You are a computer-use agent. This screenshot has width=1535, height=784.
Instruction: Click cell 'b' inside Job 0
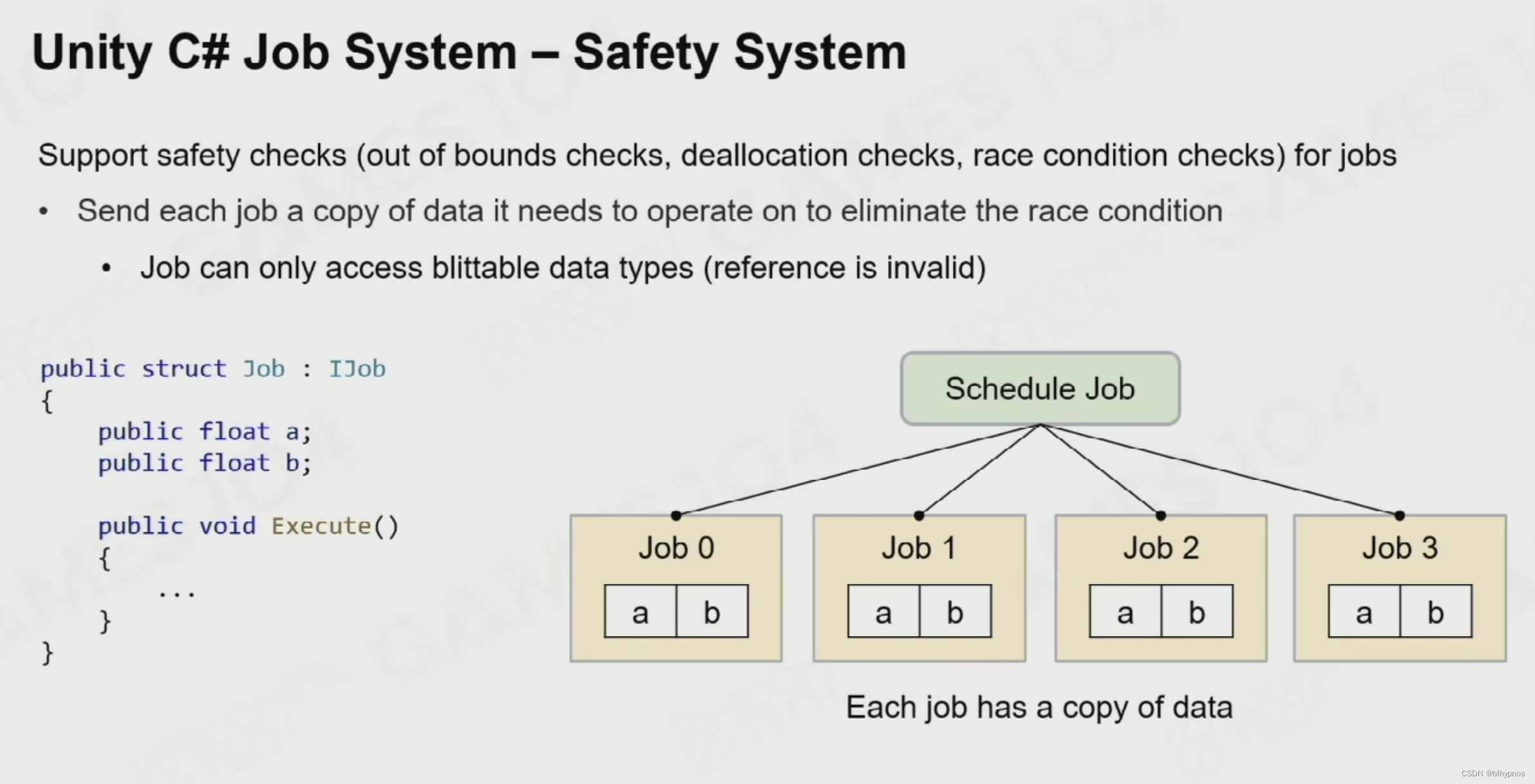coord(712,611)
